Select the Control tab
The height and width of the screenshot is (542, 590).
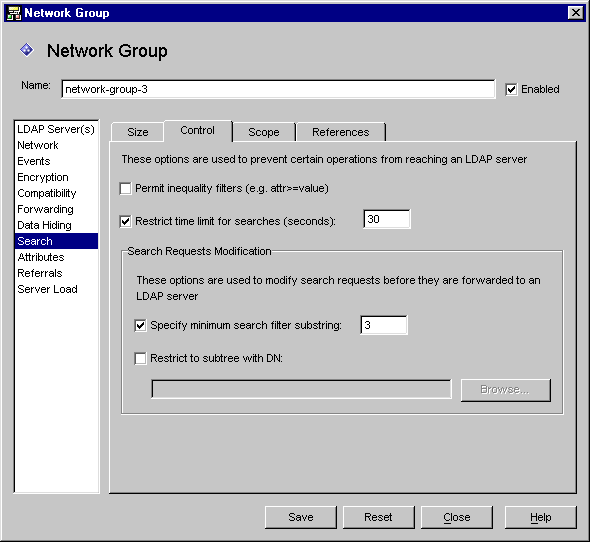[198, 131]
